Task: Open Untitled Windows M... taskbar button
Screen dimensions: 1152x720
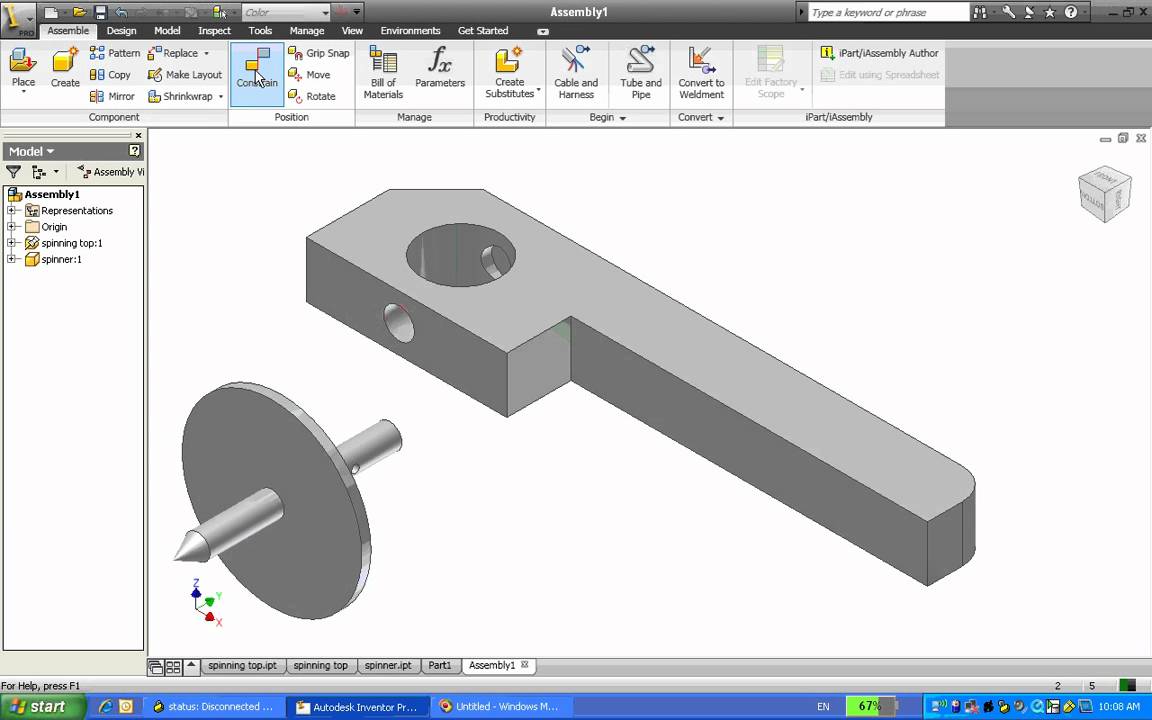Action: 500,707
